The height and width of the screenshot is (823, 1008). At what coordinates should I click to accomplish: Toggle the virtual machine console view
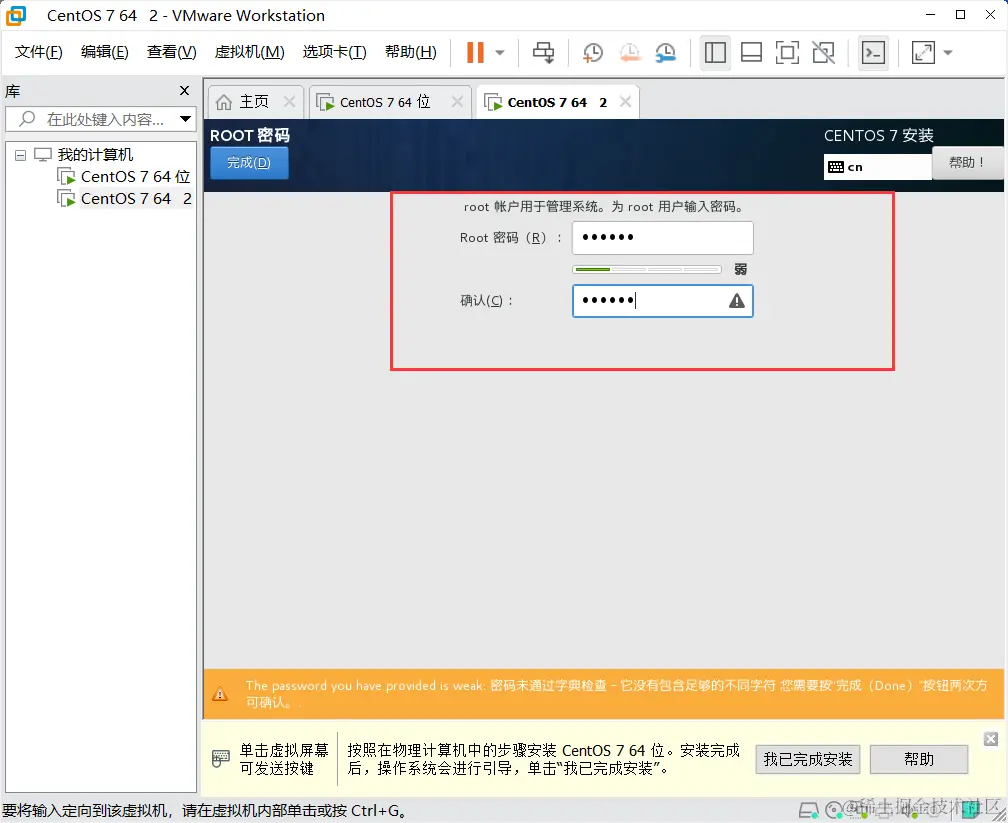(x=873, y=53)
